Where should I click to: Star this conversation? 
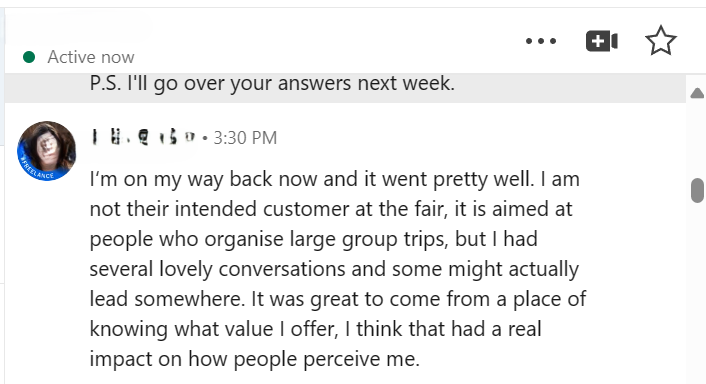pos(661,41)
